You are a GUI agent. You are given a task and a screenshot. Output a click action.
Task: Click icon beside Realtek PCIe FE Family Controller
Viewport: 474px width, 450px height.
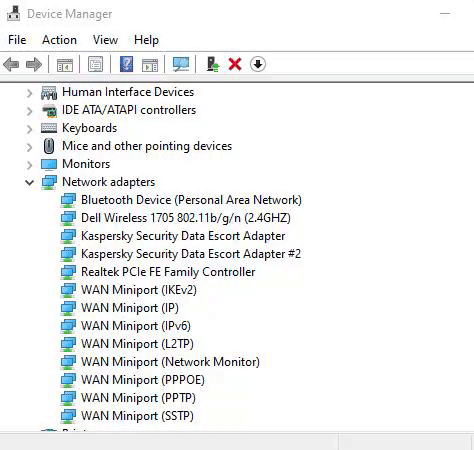point(68,272)
